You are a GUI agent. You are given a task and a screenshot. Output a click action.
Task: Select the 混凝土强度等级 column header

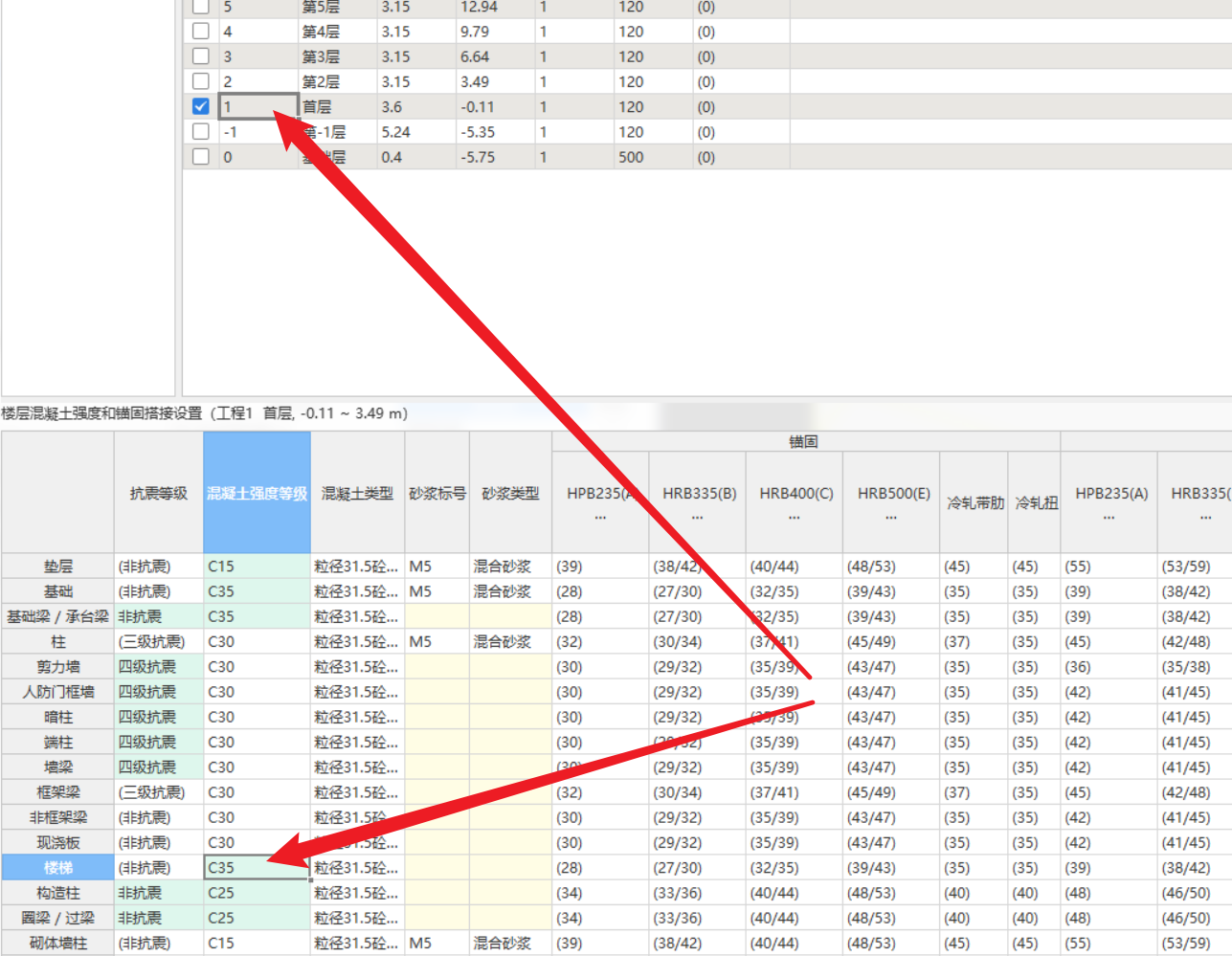point(257,493)
